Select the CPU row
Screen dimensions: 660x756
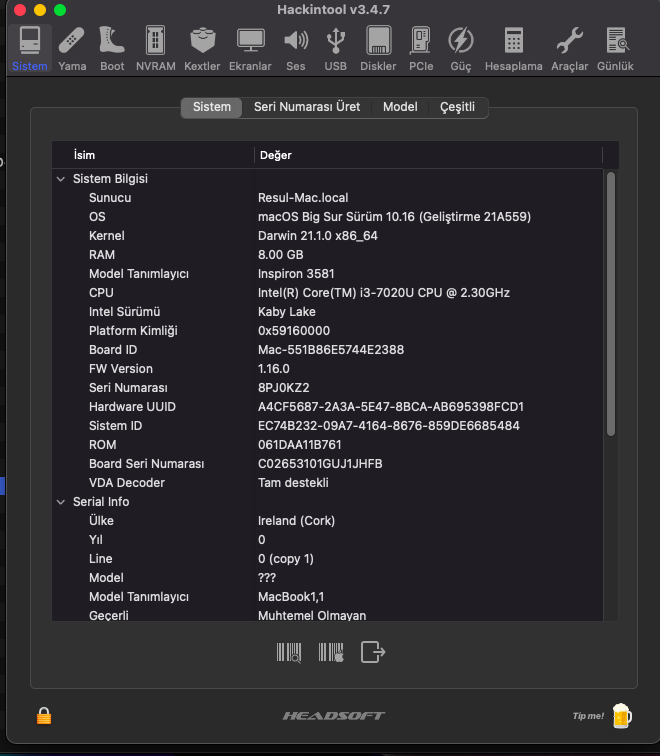[x=328, y=293]
